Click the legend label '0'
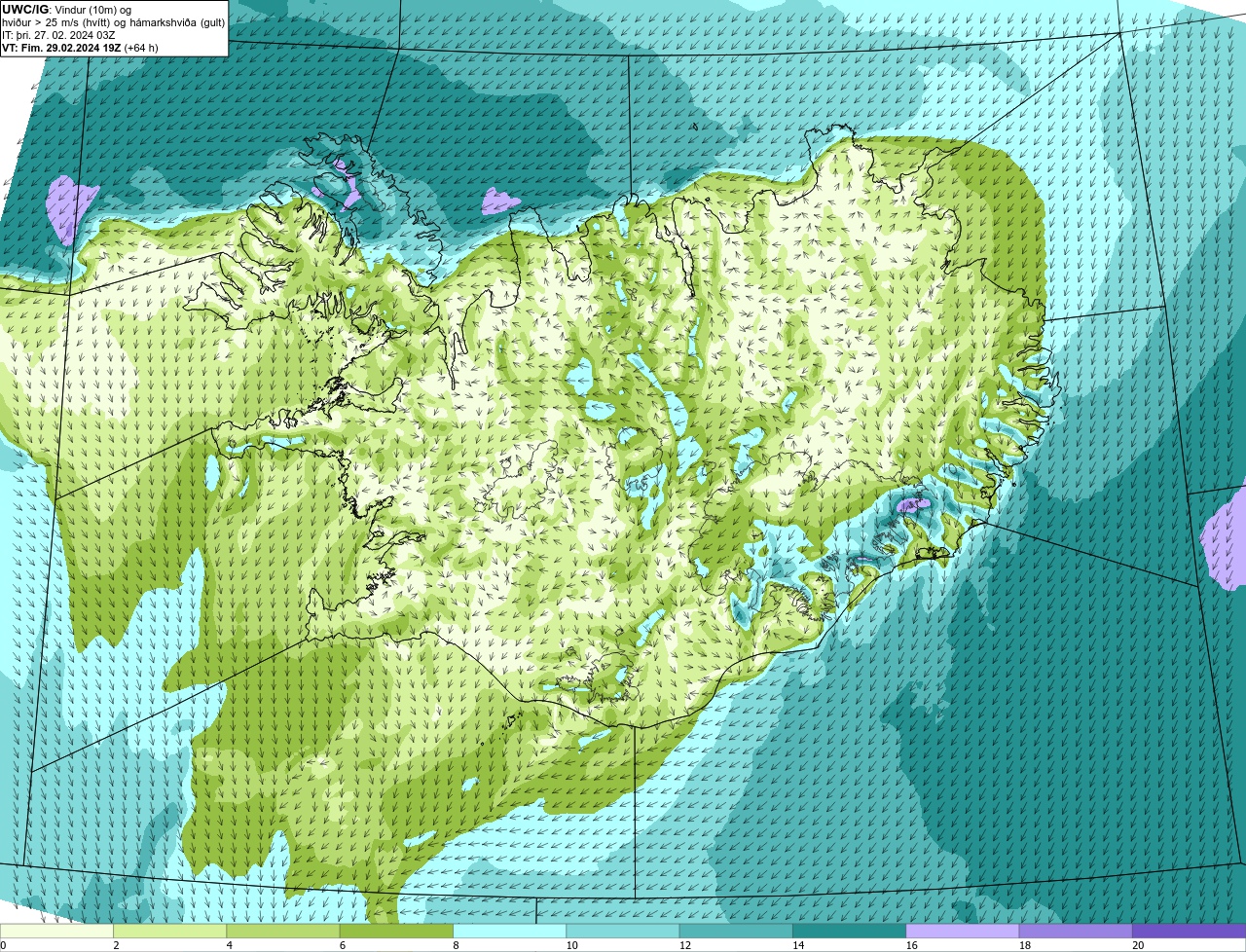The height and width of the screenshot is (952, 1246). pyautogui.click(x=3, y=945)
